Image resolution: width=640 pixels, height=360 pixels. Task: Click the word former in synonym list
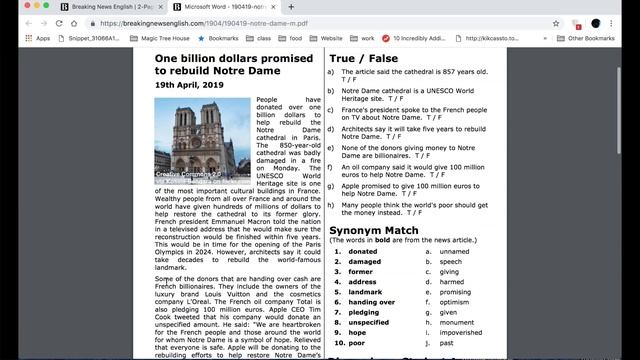pos(360,272)
